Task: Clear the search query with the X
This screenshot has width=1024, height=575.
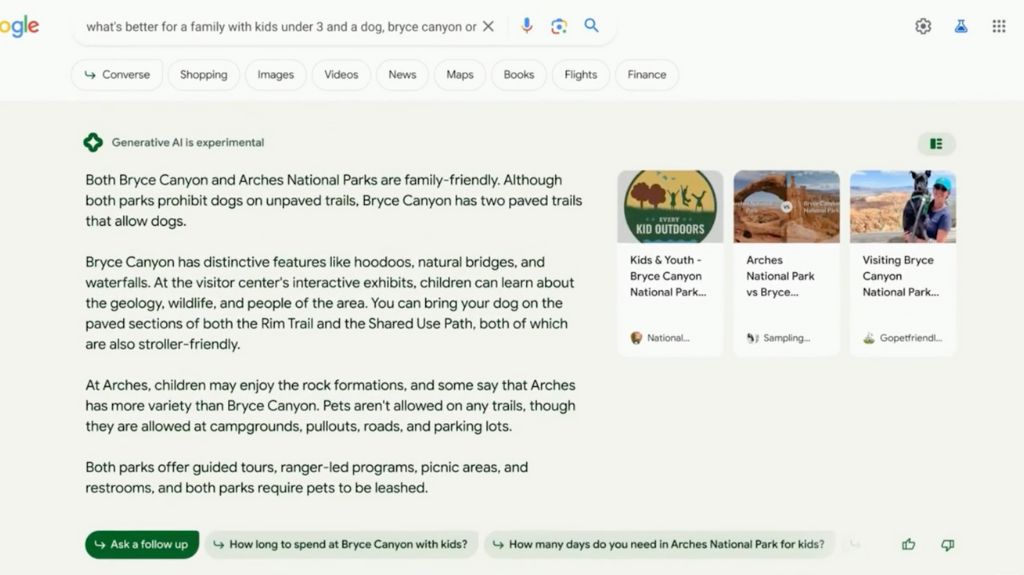Action: pyautogui.click(x=488, y=27)
